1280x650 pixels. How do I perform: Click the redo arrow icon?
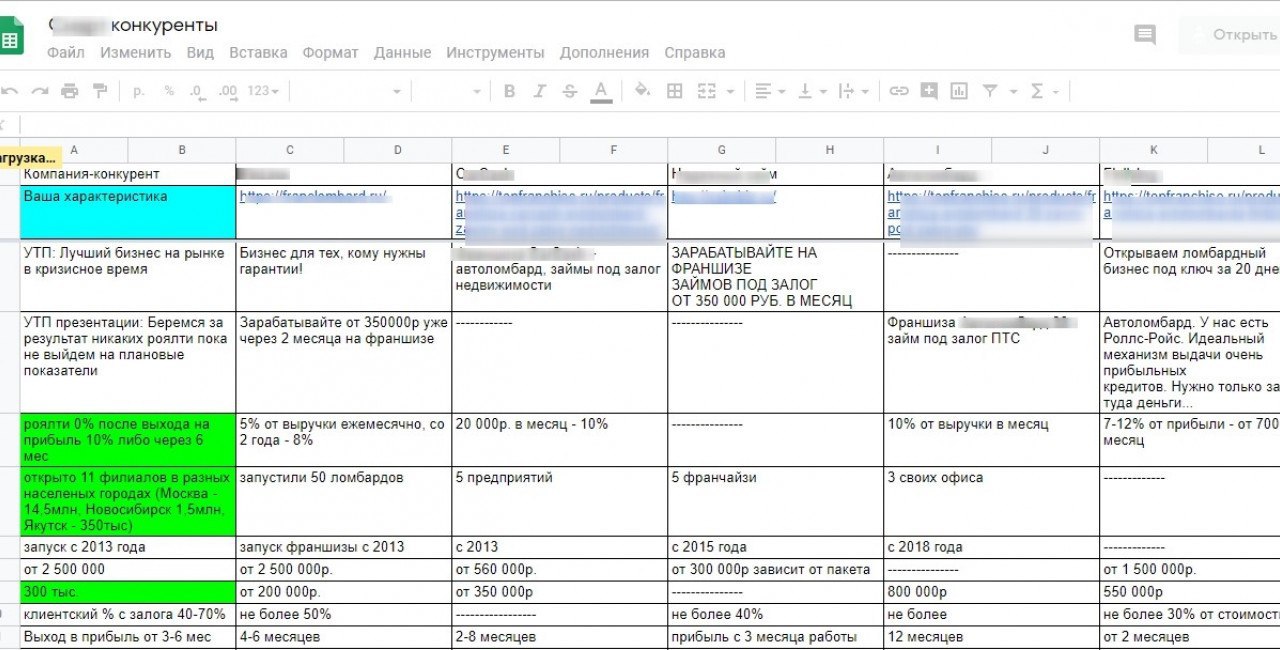coord(40,91)
